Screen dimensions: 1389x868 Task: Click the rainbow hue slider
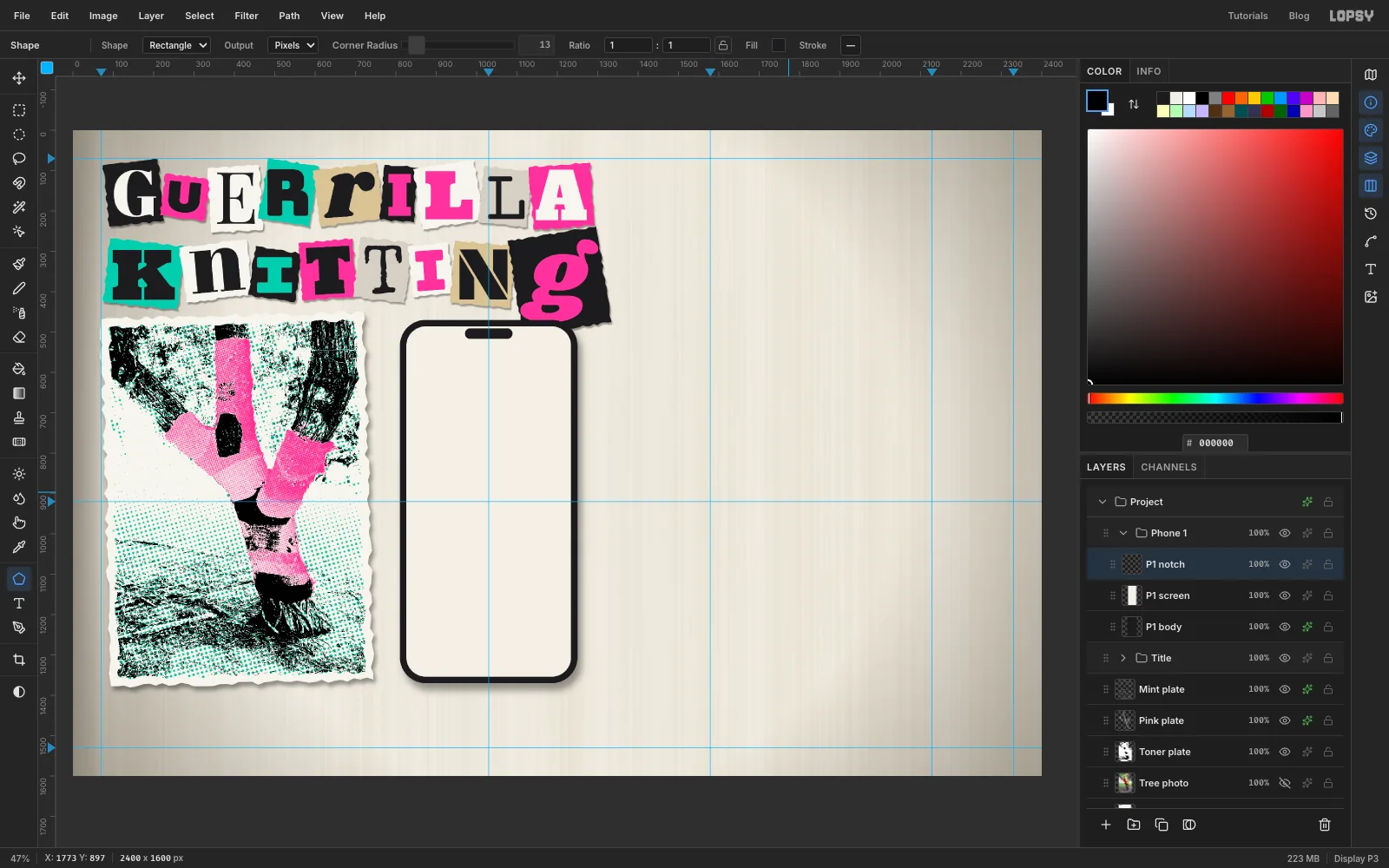[1215, 398]
